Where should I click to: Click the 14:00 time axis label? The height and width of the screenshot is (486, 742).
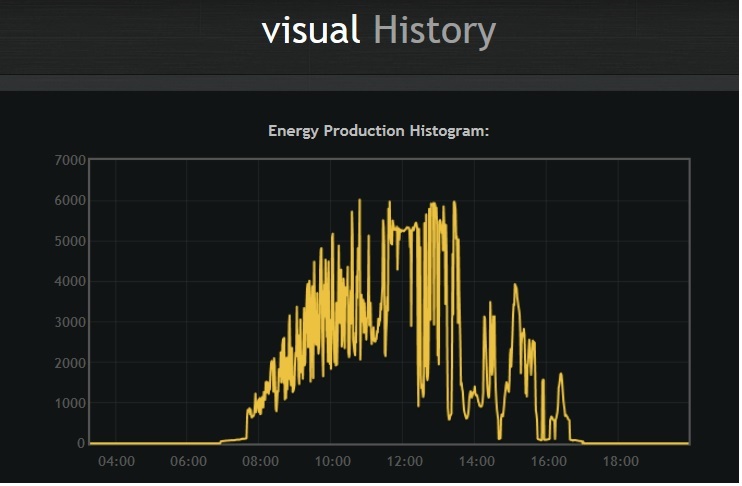(477, 461)
